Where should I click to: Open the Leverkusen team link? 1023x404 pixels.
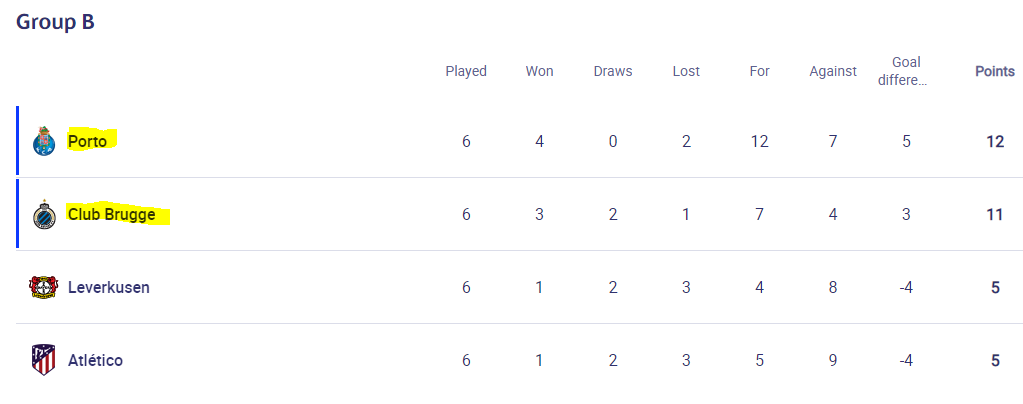(x=109, y=287)
